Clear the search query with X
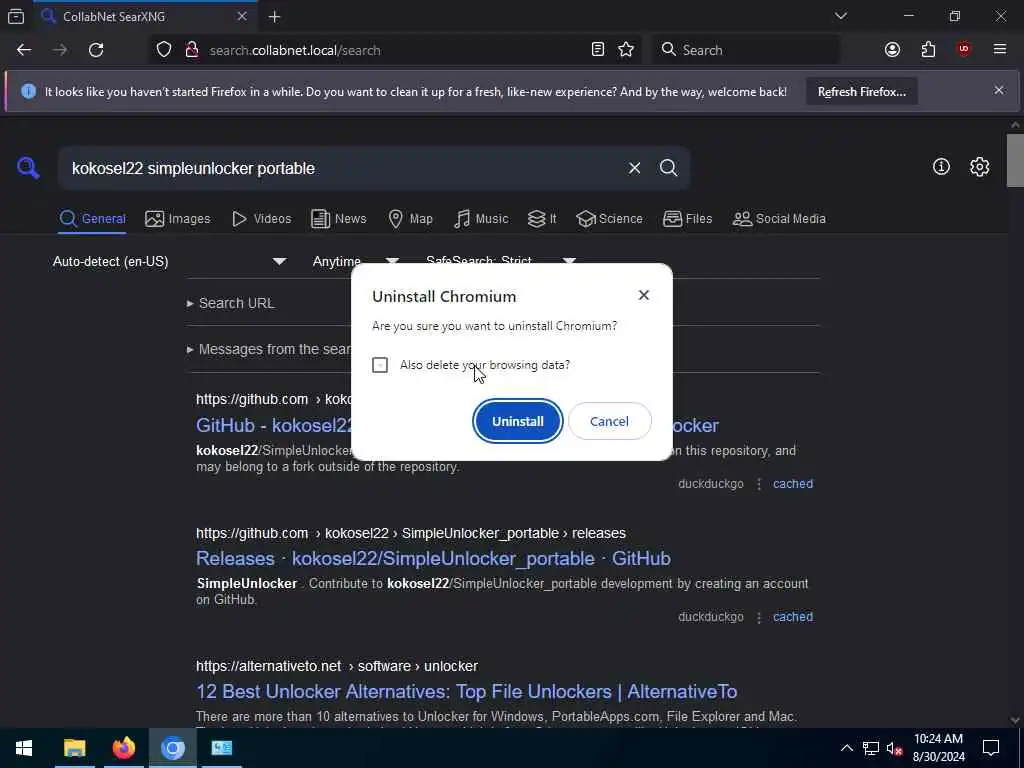This screenshot has width=1024, height=768. tap(634, 168)
